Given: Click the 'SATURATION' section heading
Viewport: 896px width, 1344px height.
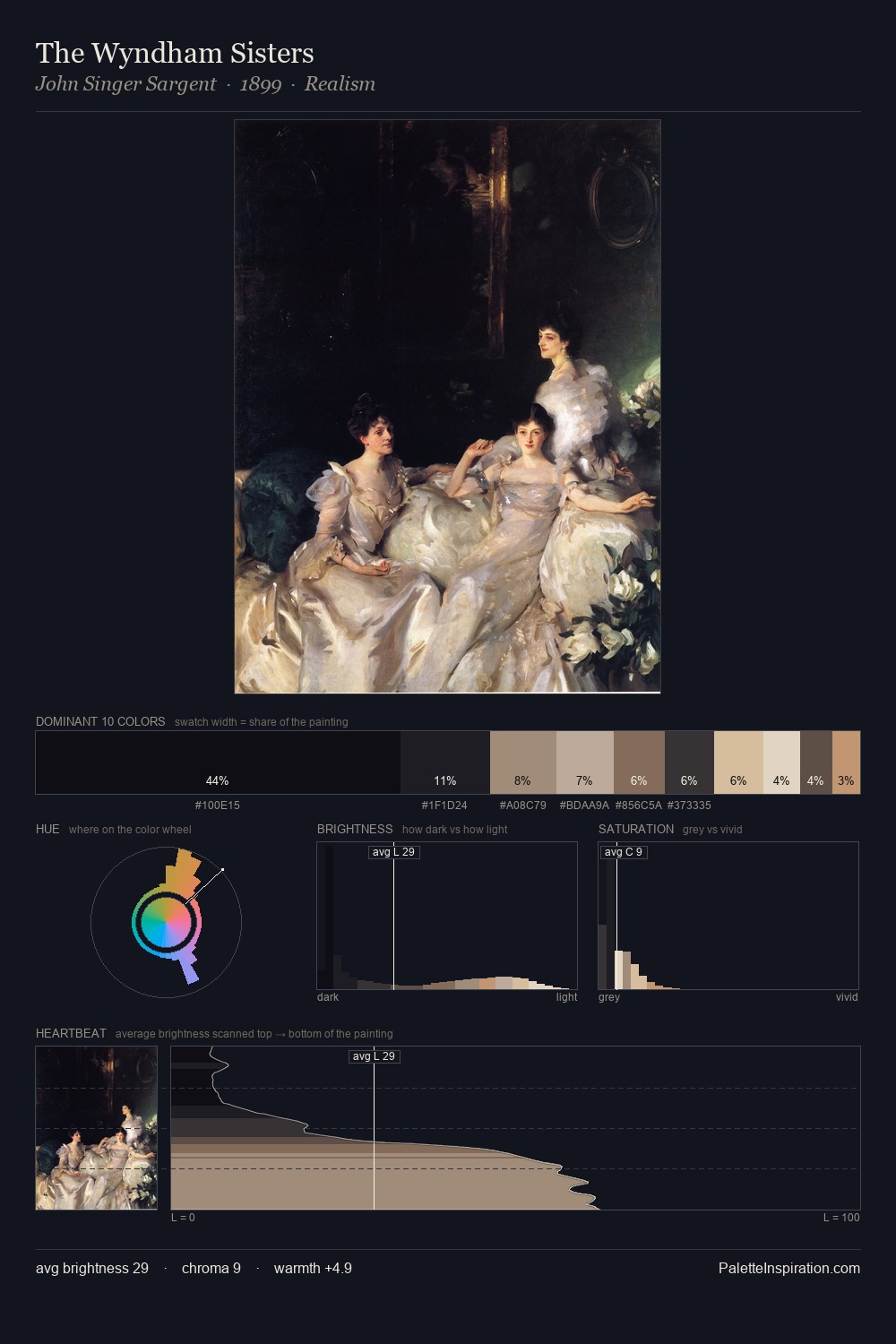Looking at the screenshot, I should pyautogui.click(x=636, y=829).
